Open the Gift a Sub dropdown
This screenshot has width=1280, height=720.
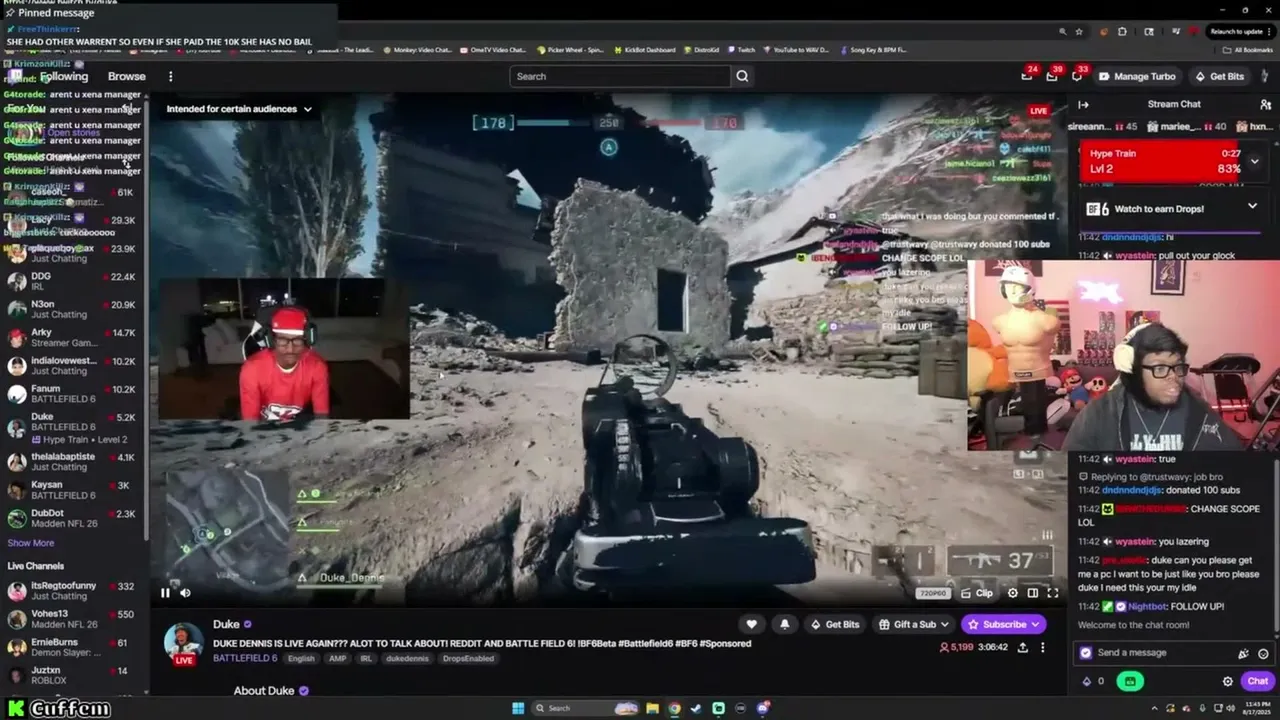pyautogui.click(x=913, y=624)
